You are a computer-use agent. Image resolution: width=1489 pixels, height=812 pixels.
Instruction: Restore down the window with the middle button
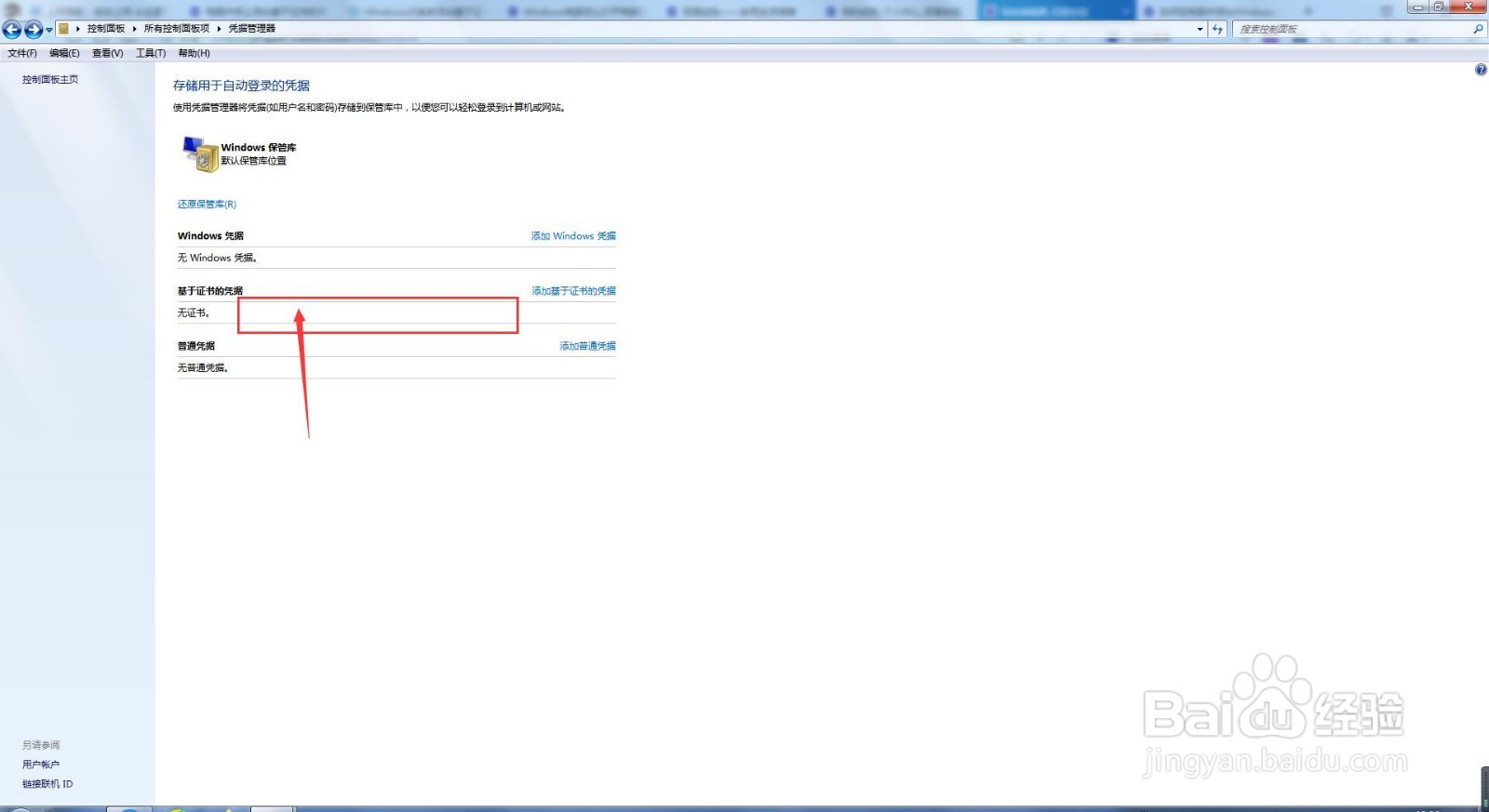1439,7
